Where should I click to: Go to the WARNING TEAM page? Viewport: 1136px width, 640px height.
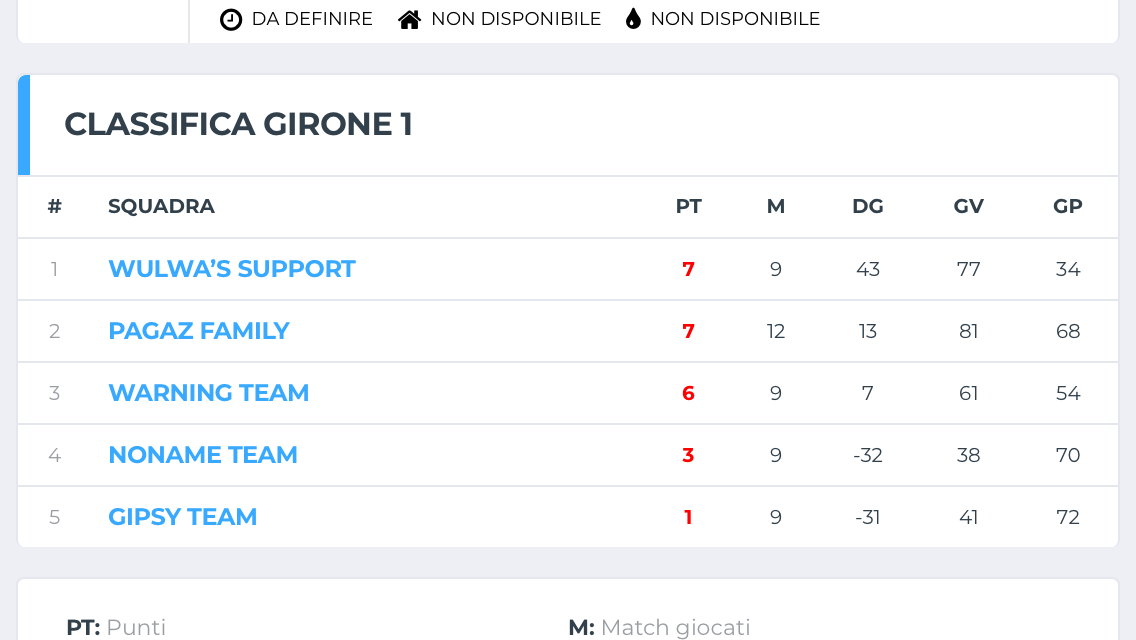(x=209, y=393)
